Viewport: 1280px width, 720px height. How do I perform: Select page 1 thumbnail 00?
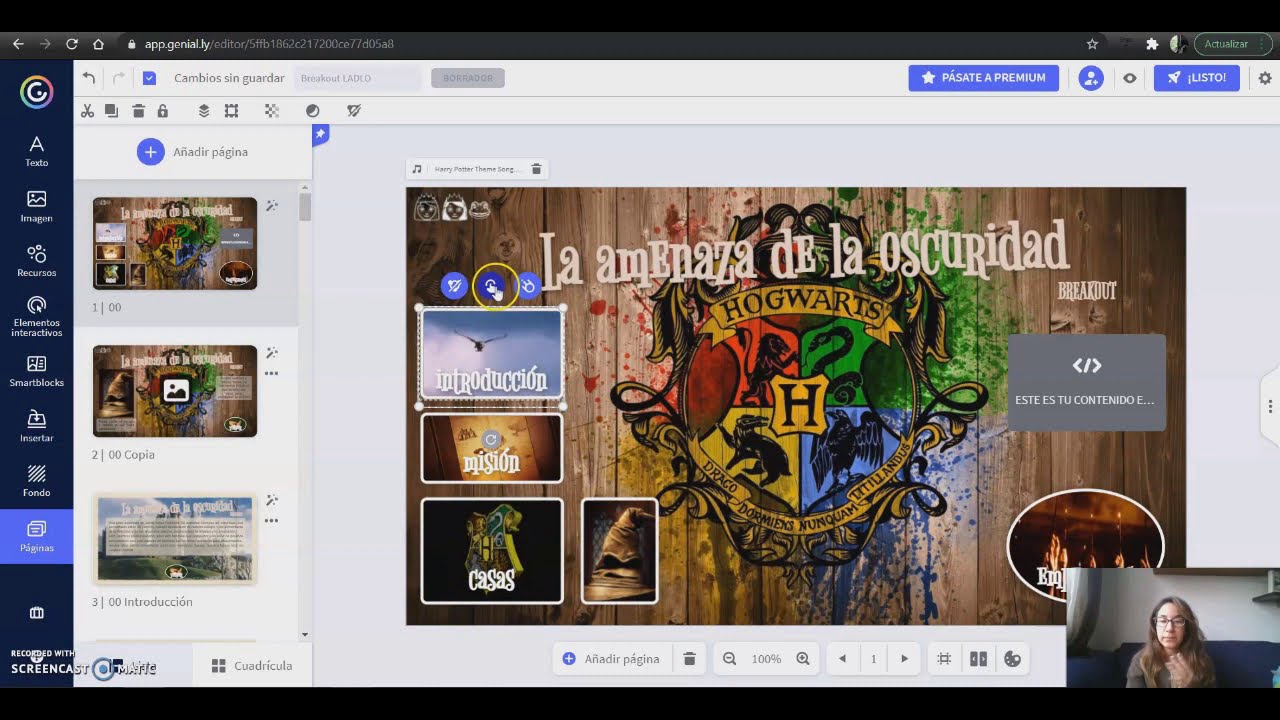click(175, 244)
